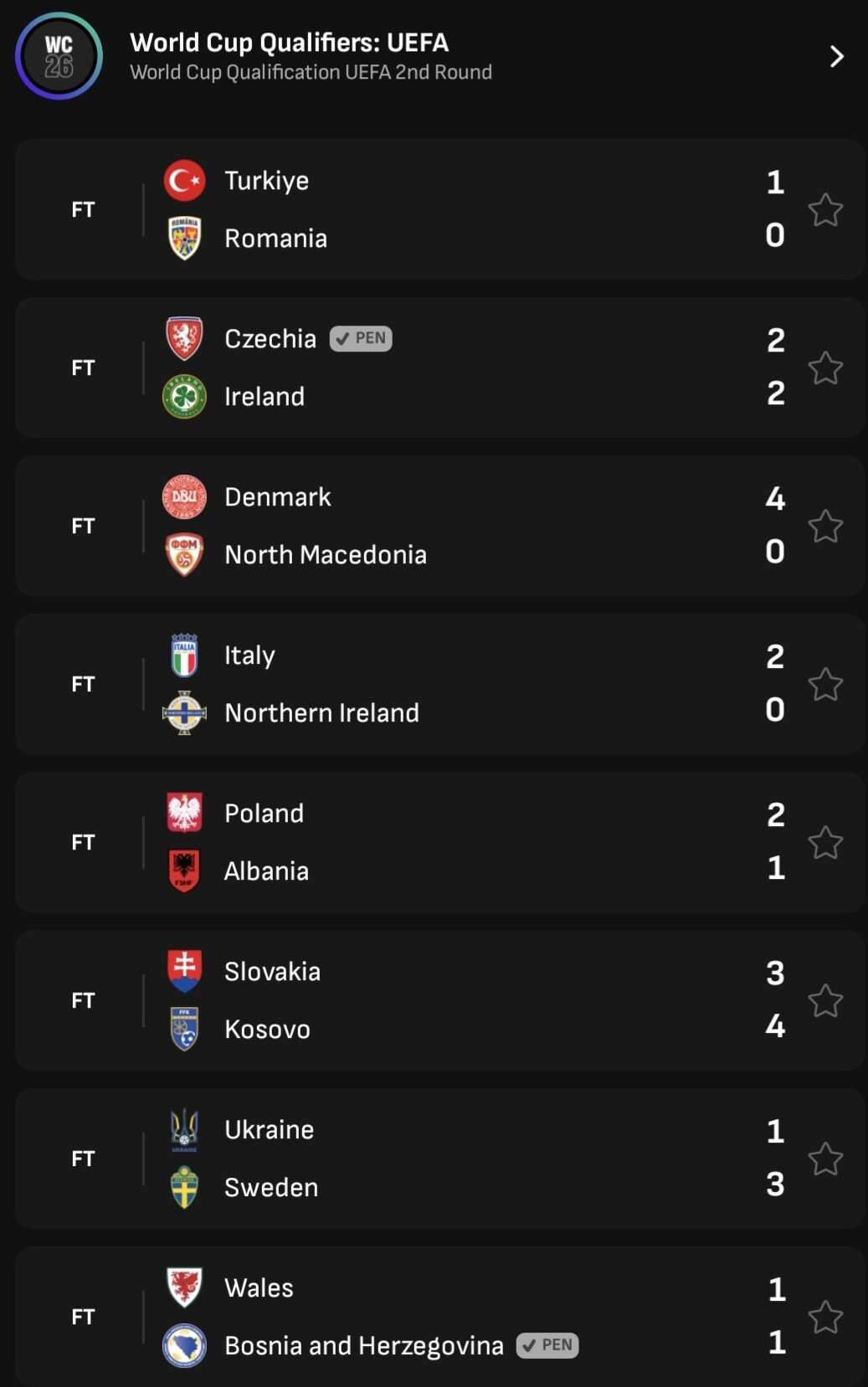Viewport: 868px width, 1387px height.
Task: Star the Wales vs Bosnia and Herzegovina match
Action: coord(825,1318)
